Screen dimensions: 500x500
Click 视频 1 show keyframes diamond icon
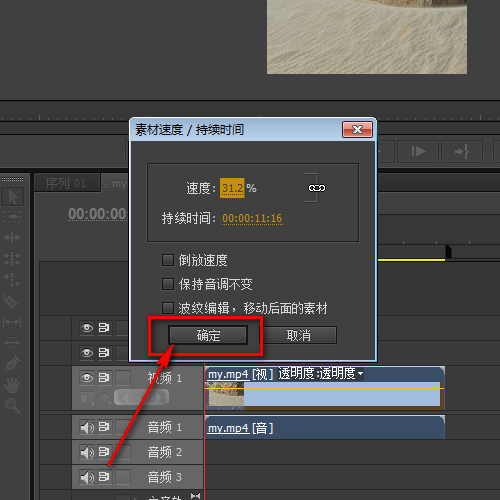pos(105,397)
